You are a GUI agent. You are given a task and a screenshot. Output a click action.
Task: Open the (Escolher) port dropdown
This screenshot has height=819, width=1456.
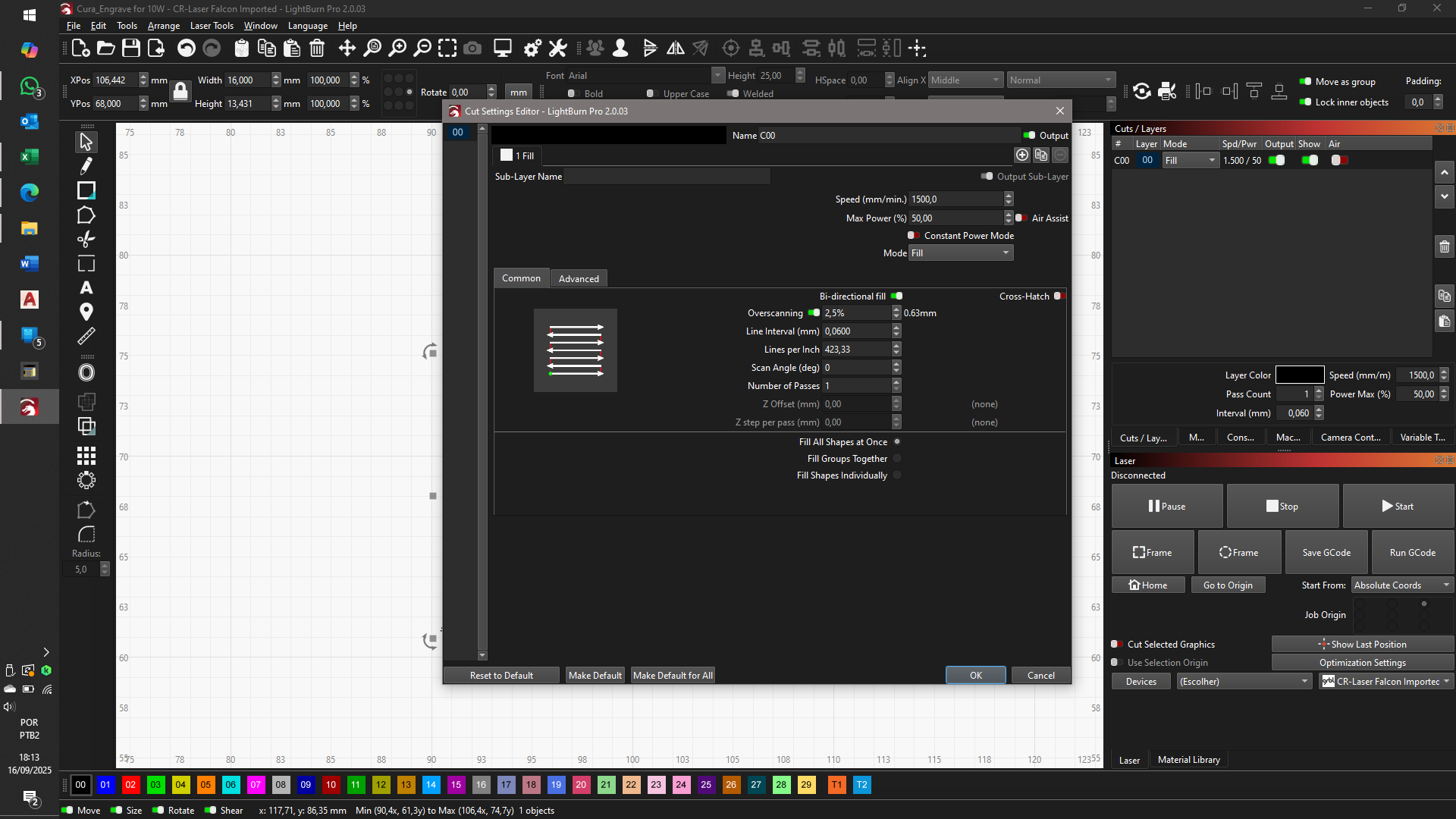pyautogui.click(x=1244, y=682)
